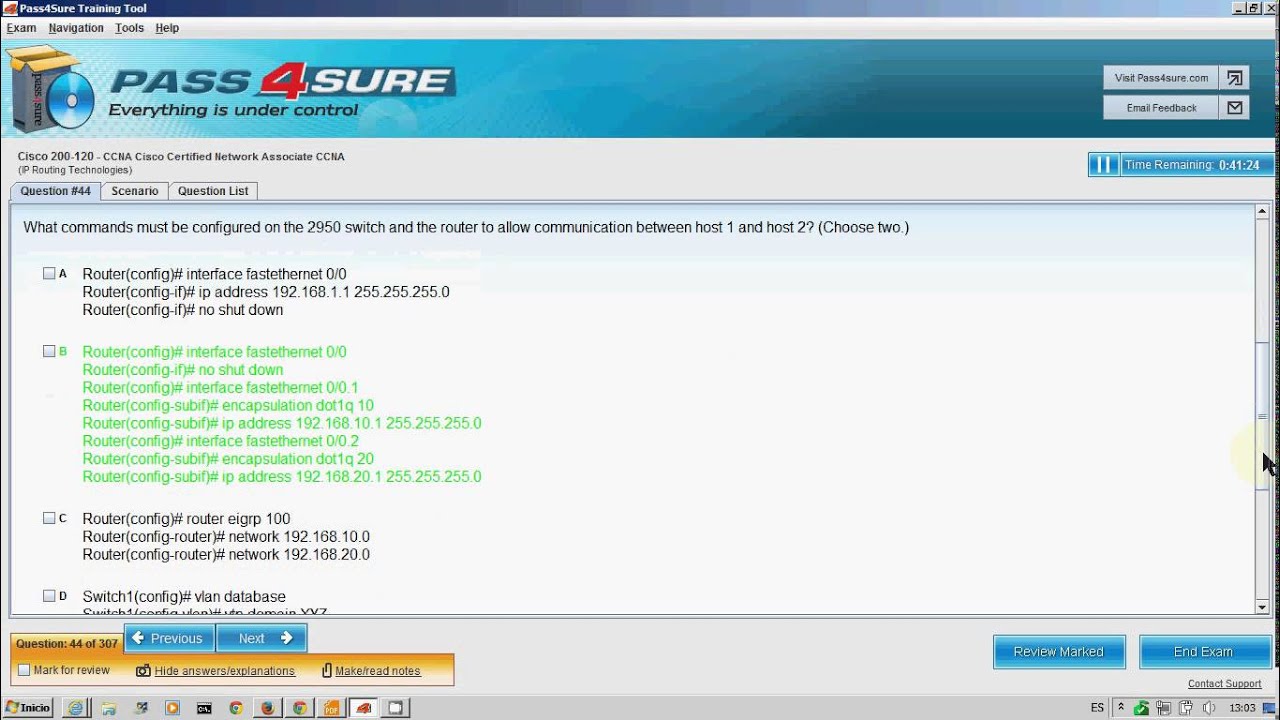Click the volume speaker tray icon
The height and width of the screenshot is (720, 1280).
coord(1208,708)
